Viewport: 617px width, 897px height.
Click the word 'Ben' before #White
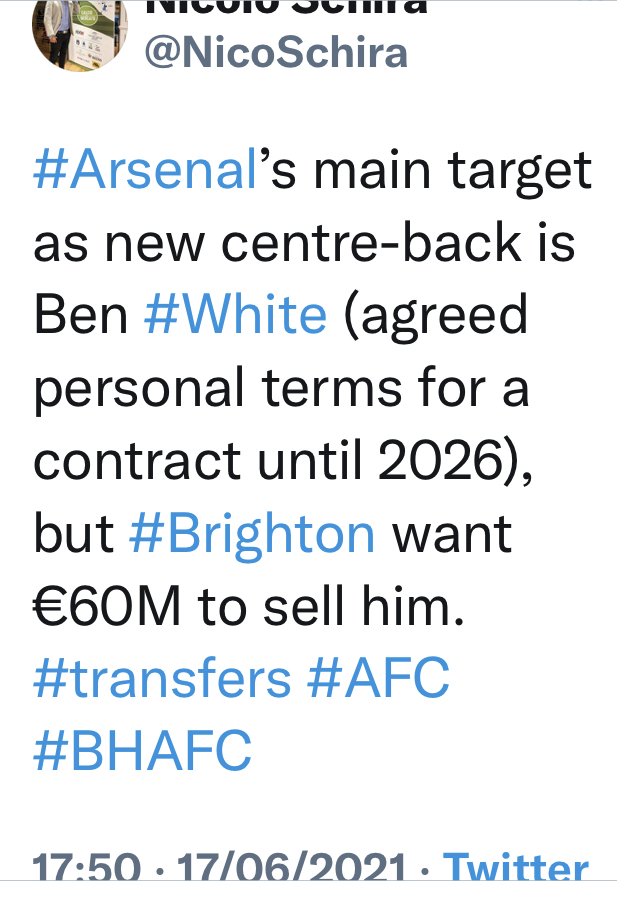81,315
